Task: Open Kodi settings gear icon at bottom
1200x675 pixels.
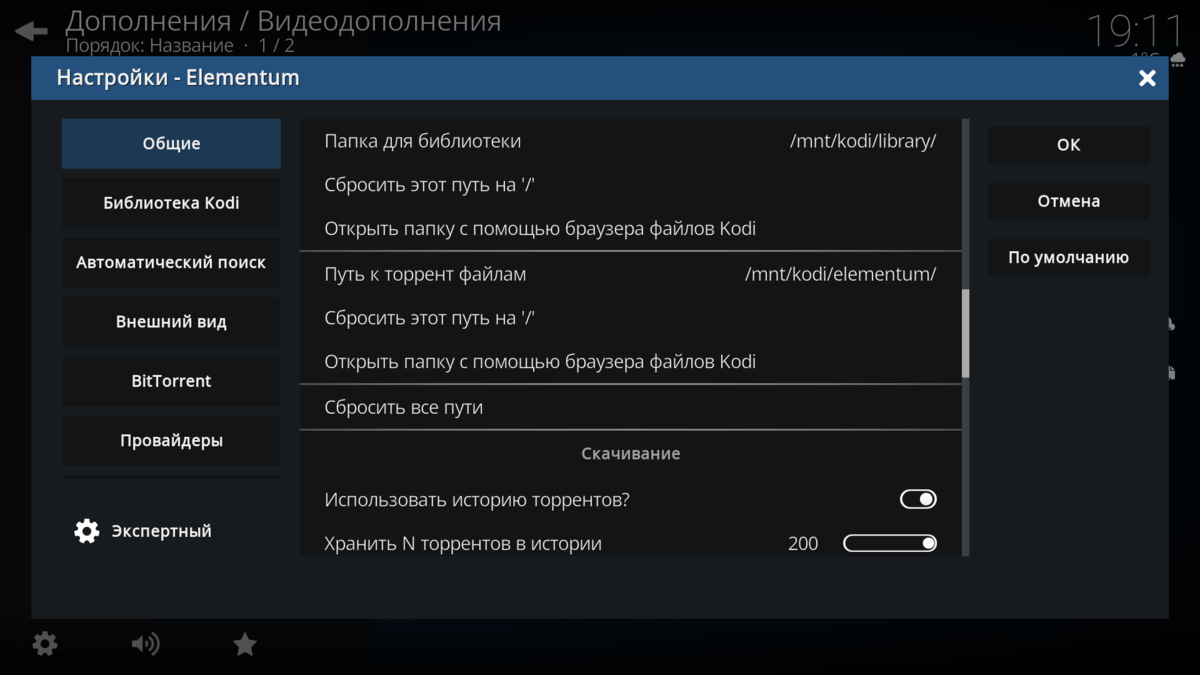Action: (x=45, y=644)
